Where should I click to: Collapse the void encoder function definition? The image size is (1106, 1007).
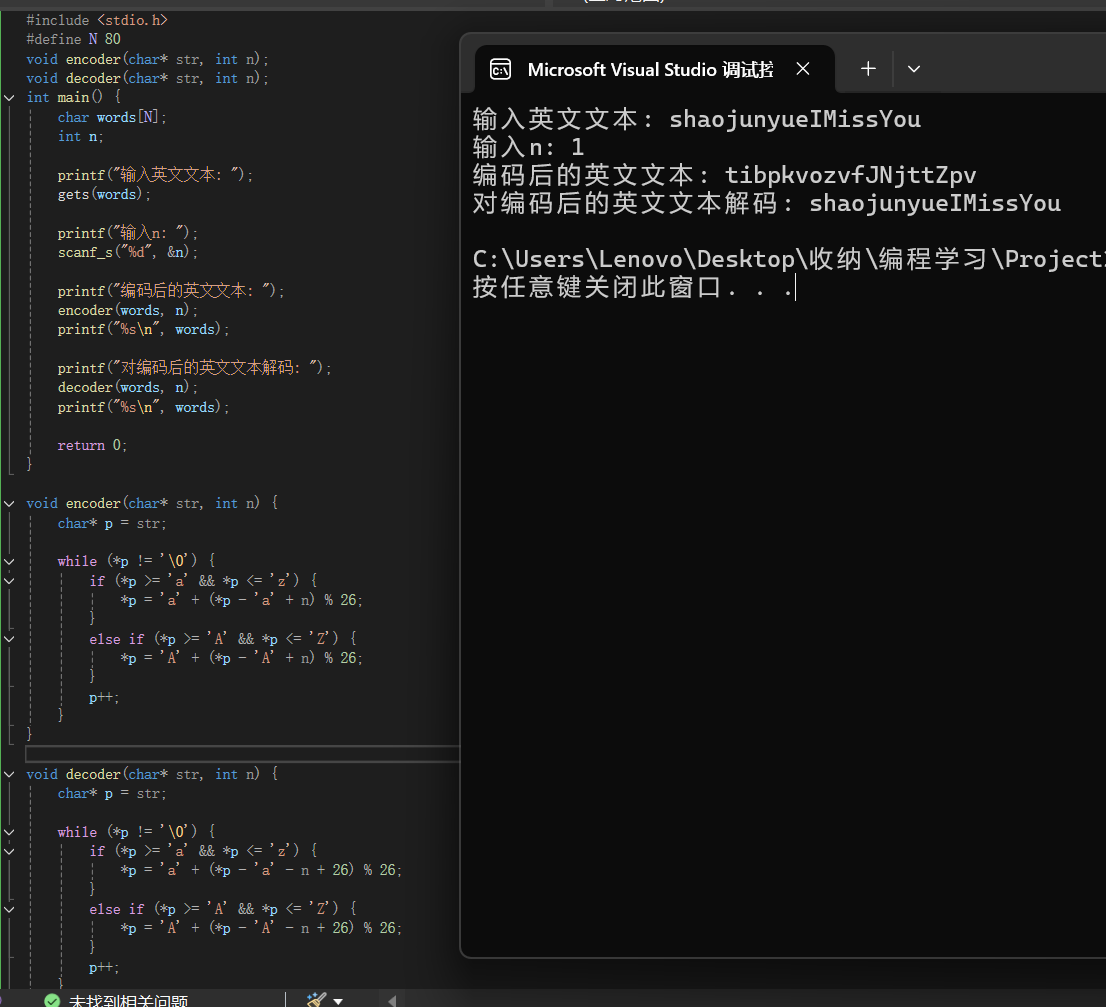pos(9,504)
